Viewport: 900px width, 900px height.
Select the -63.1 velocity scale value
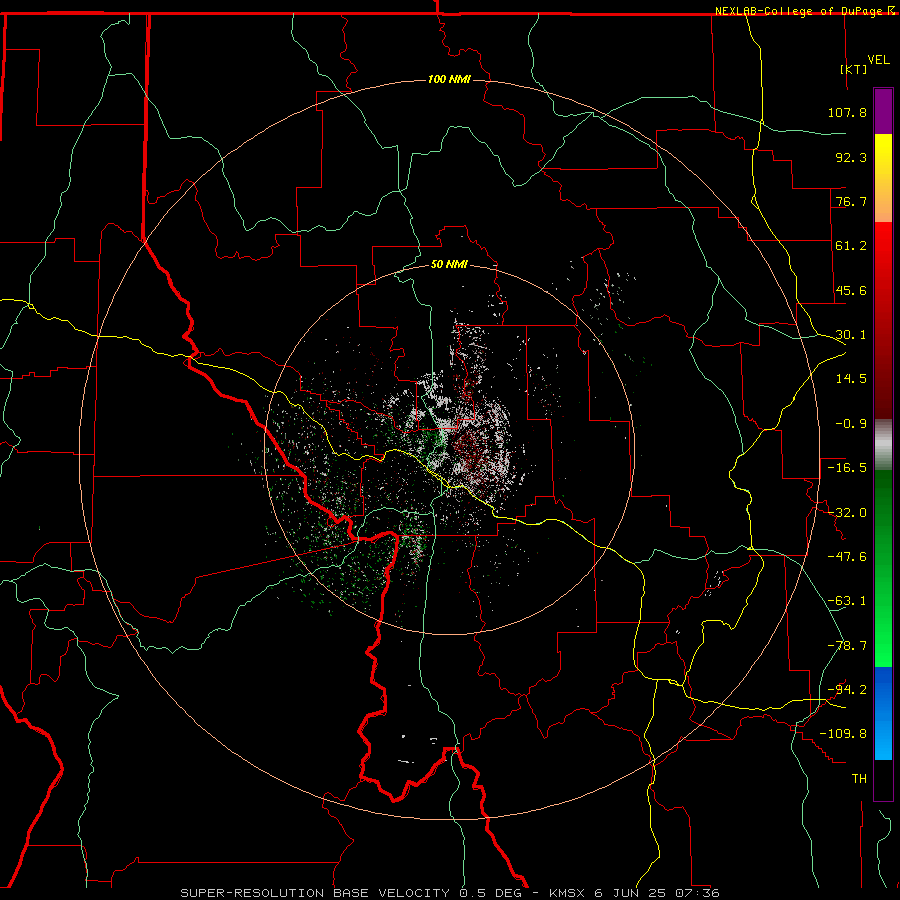click(847, 601)
